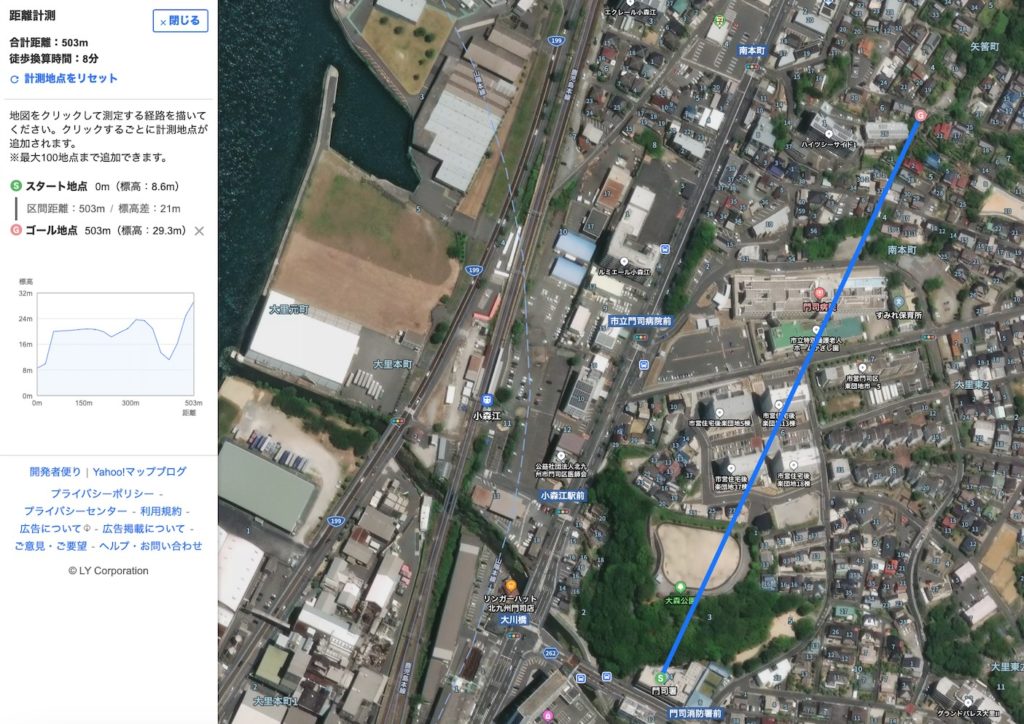Click the リンガーハット restaurant pin icon
Screen dimensions: 1024x724
pos(511,587)
